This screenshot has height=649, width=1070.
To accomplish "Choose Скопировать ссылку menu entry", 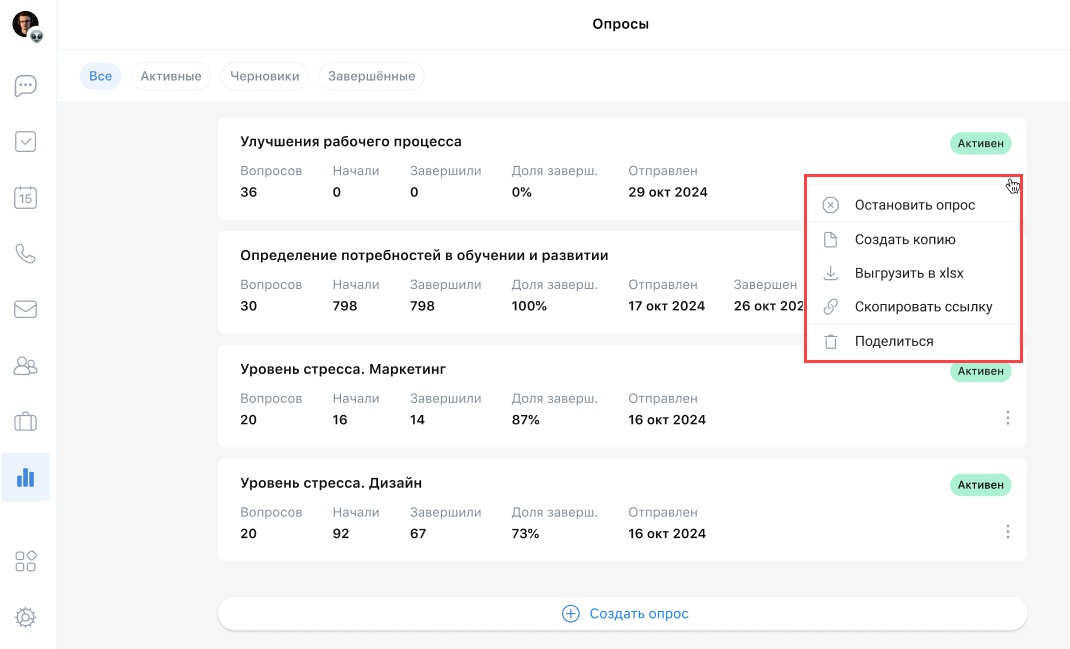I will pos(922,307).
